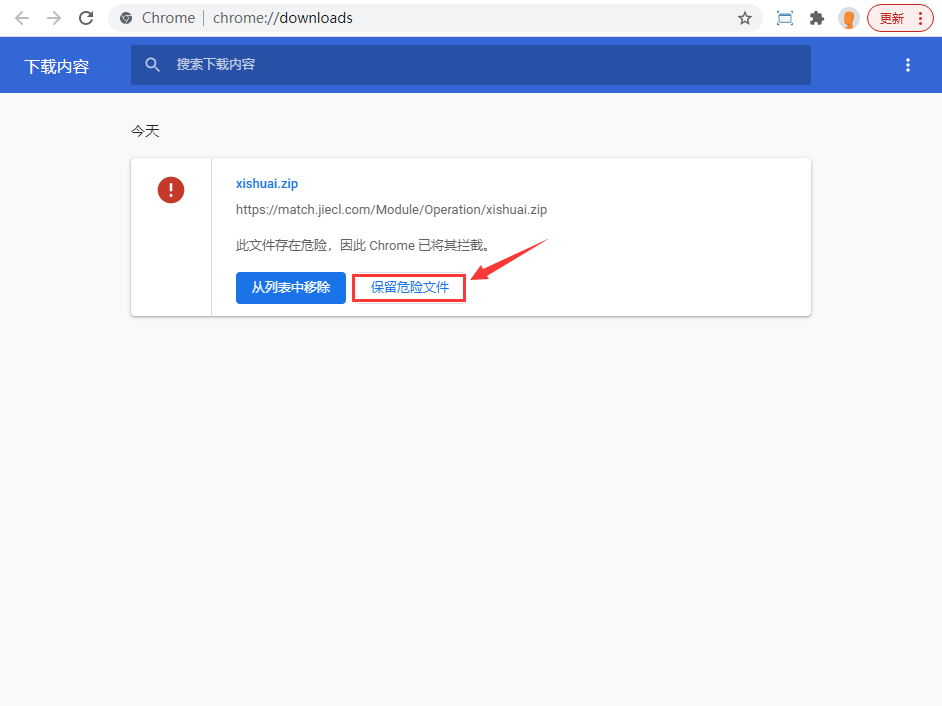Image resolution: width=942 pixels, height=706 pixels.
Task: Click the browser forward arrow
Action: tap(54, 18)
